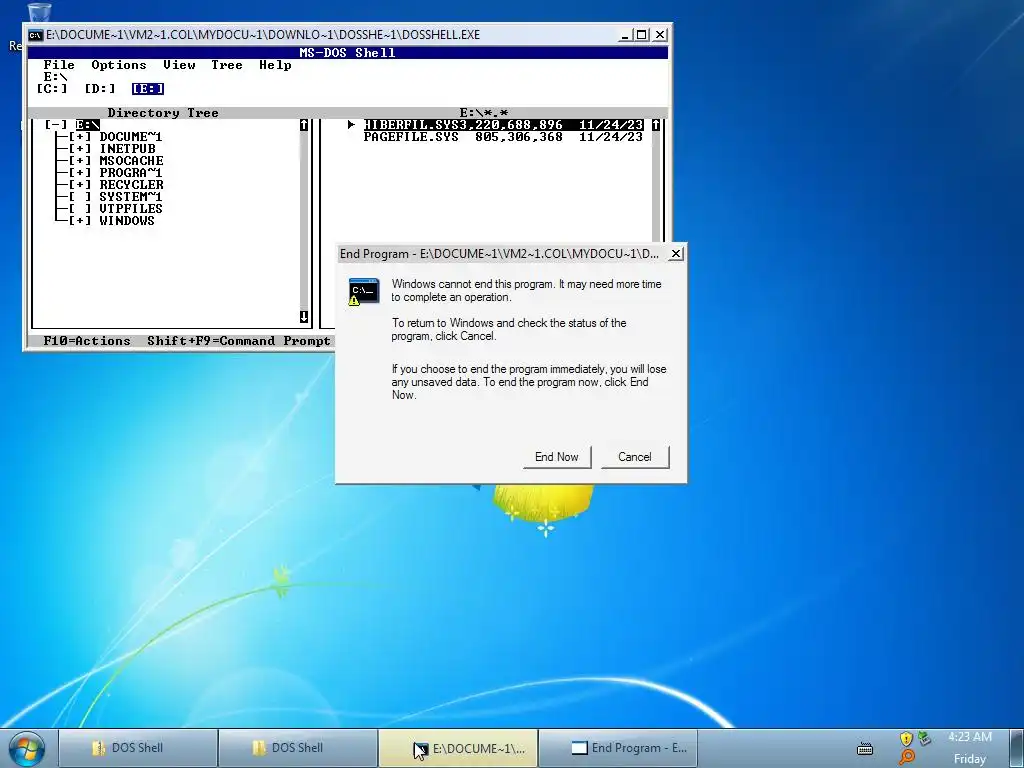Viewport: 1024px width, 768px height.
Task: Switch to E:\DOCUME~1 console taskbar button
Action: (458, 748)
